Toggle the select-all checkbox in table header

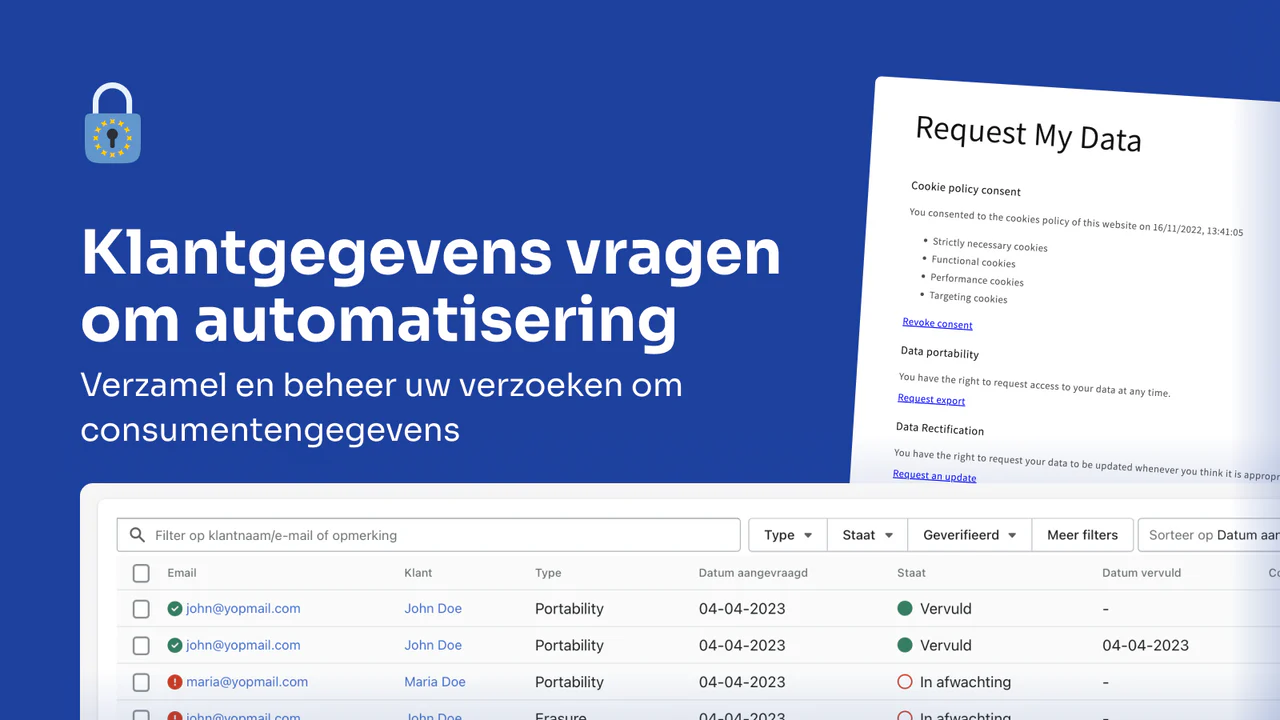click(x=141, y=573)
